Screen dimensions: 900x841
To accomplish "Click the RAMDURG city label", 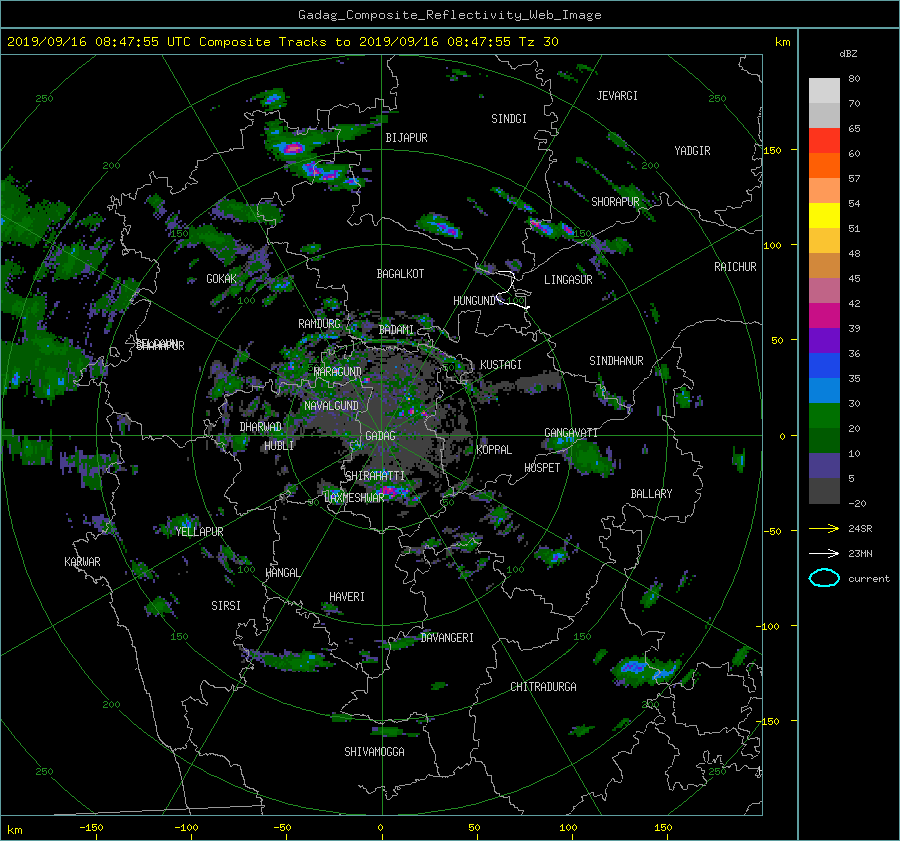I will (x=319, y=324).
